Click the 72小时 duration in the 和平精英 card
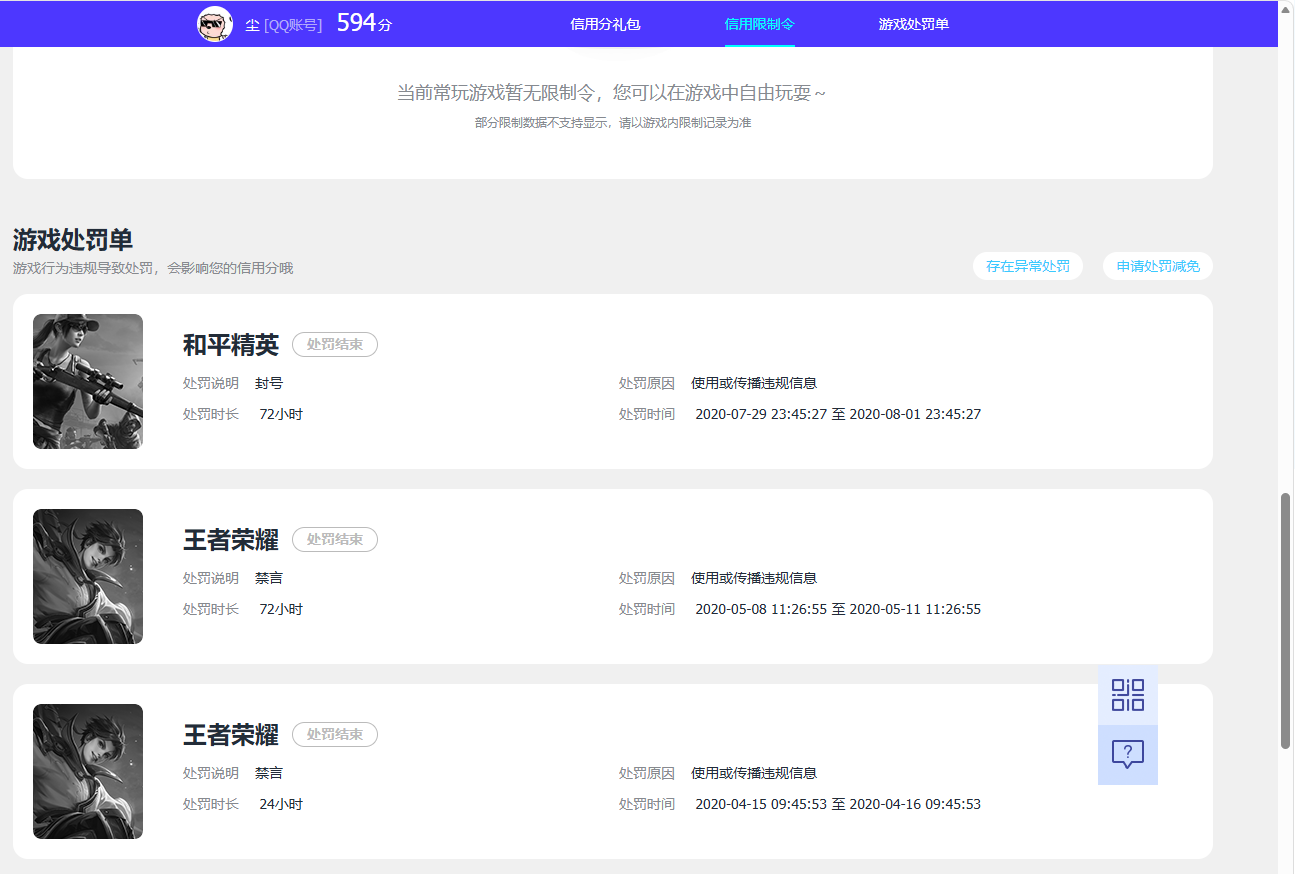 281,414
